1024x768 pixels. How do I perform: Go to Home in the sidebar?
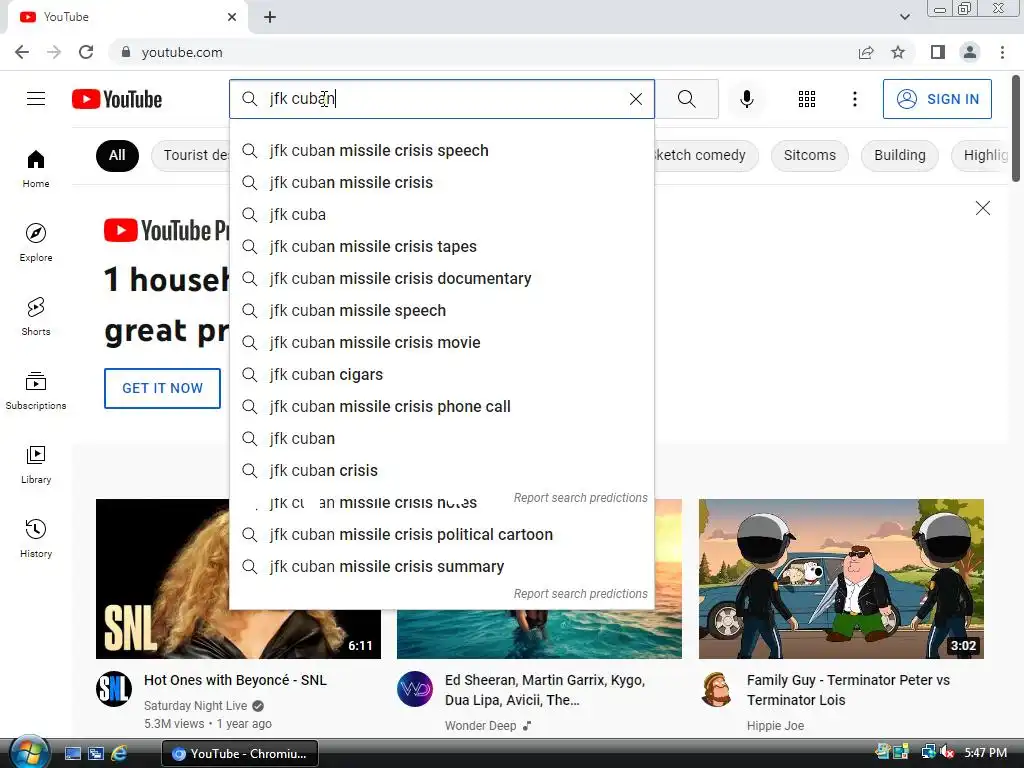36,168
